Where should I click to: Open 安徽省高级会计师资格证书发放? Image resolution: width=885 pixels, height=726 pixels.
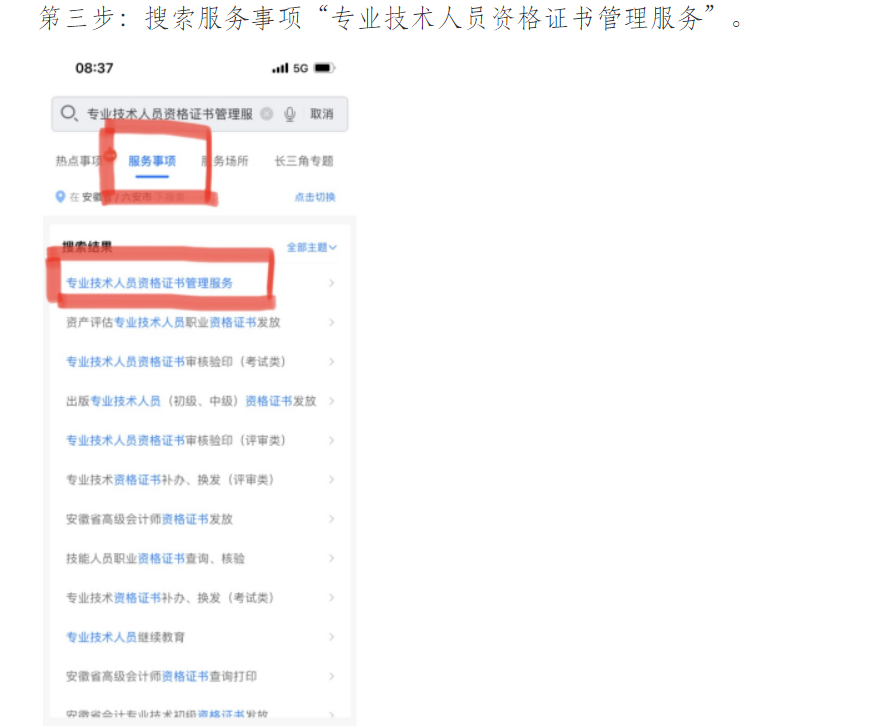tap(150, 519)
